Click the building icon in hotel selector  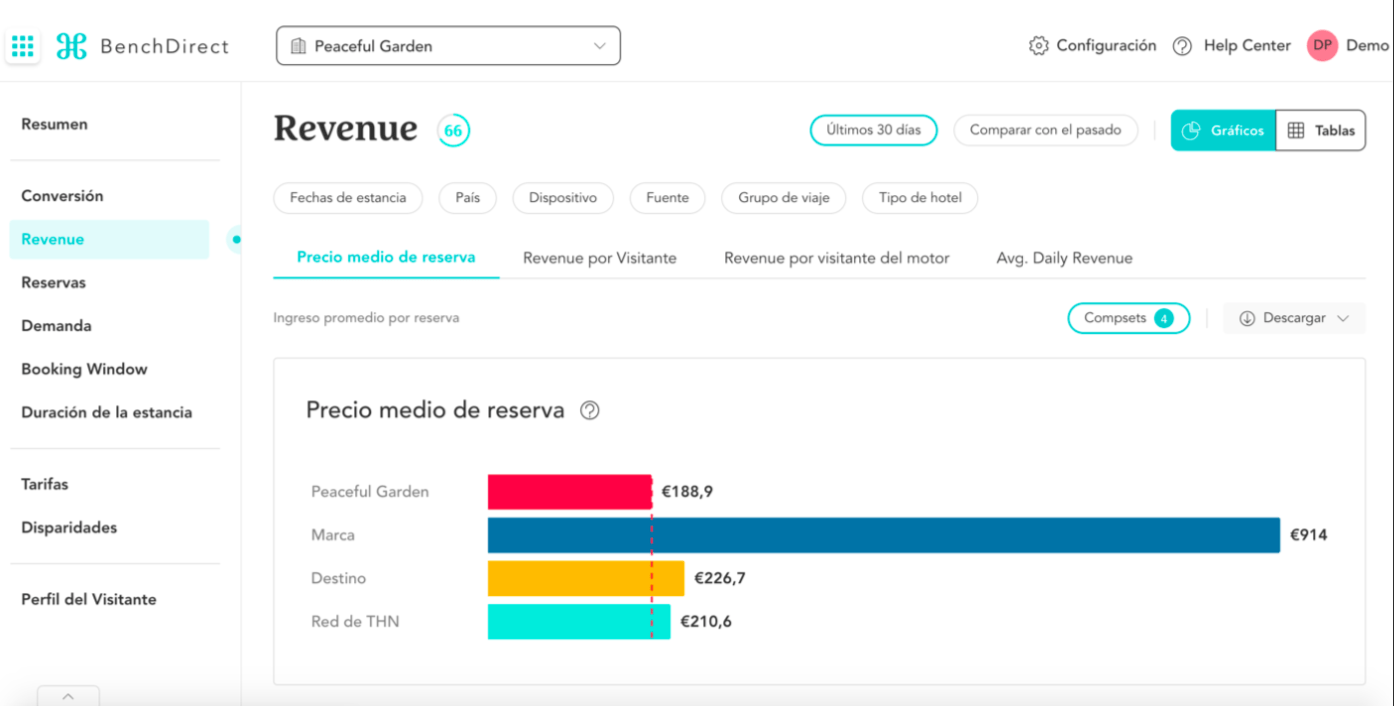(297, 46)
